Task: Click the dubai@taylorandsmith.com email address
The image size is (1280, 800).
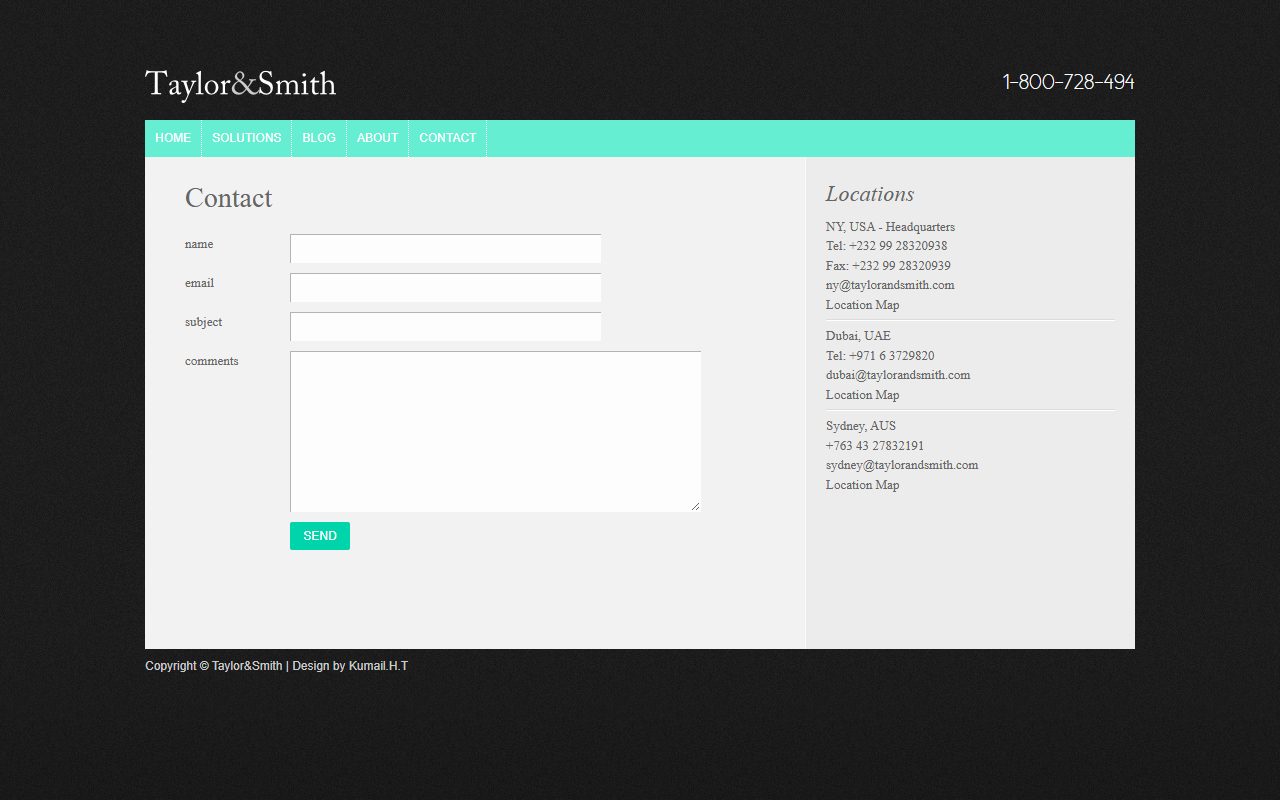Action: (898, 375)
